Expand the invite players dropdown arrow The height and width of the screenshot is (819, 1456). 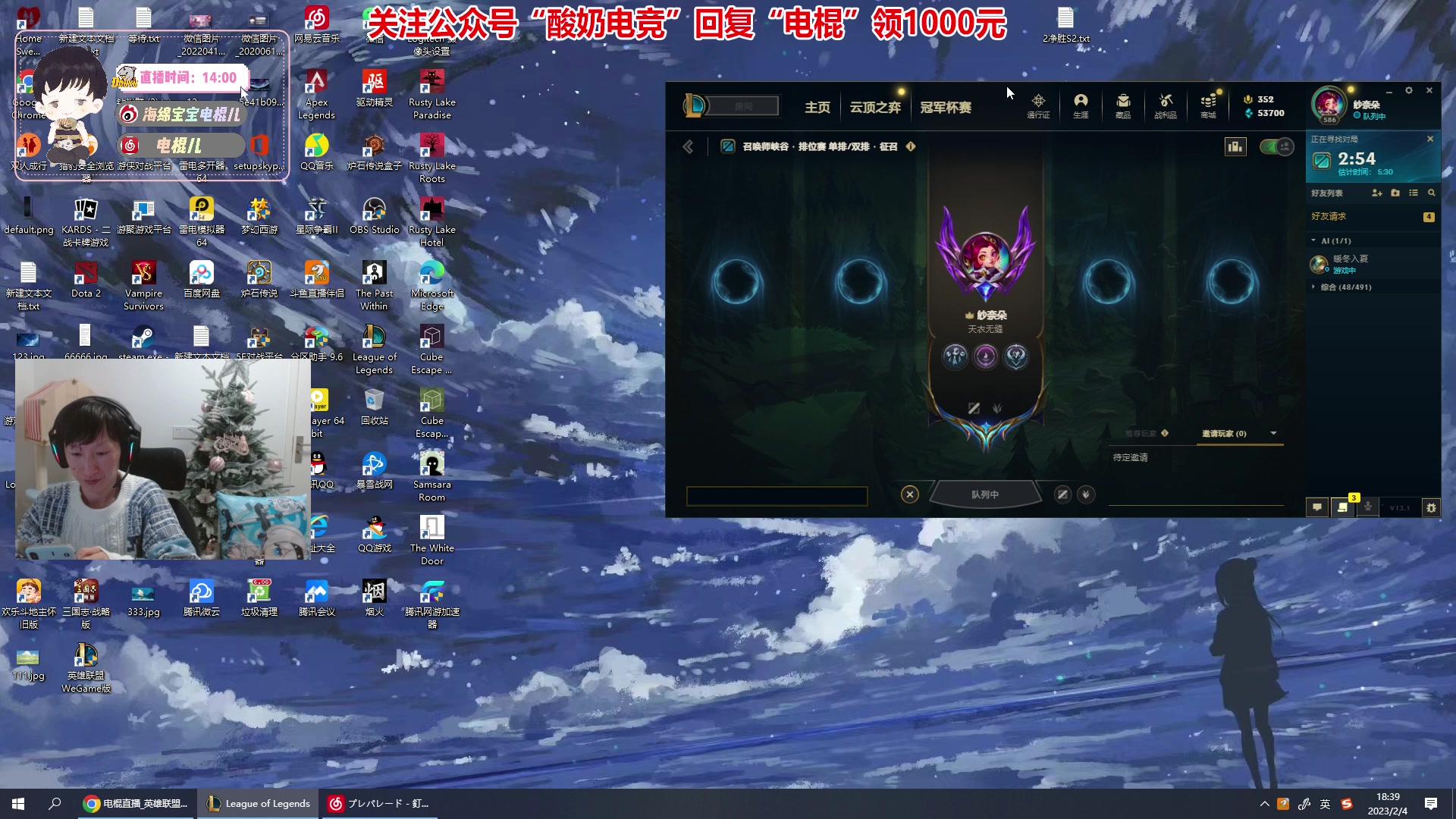[1273, 433]
